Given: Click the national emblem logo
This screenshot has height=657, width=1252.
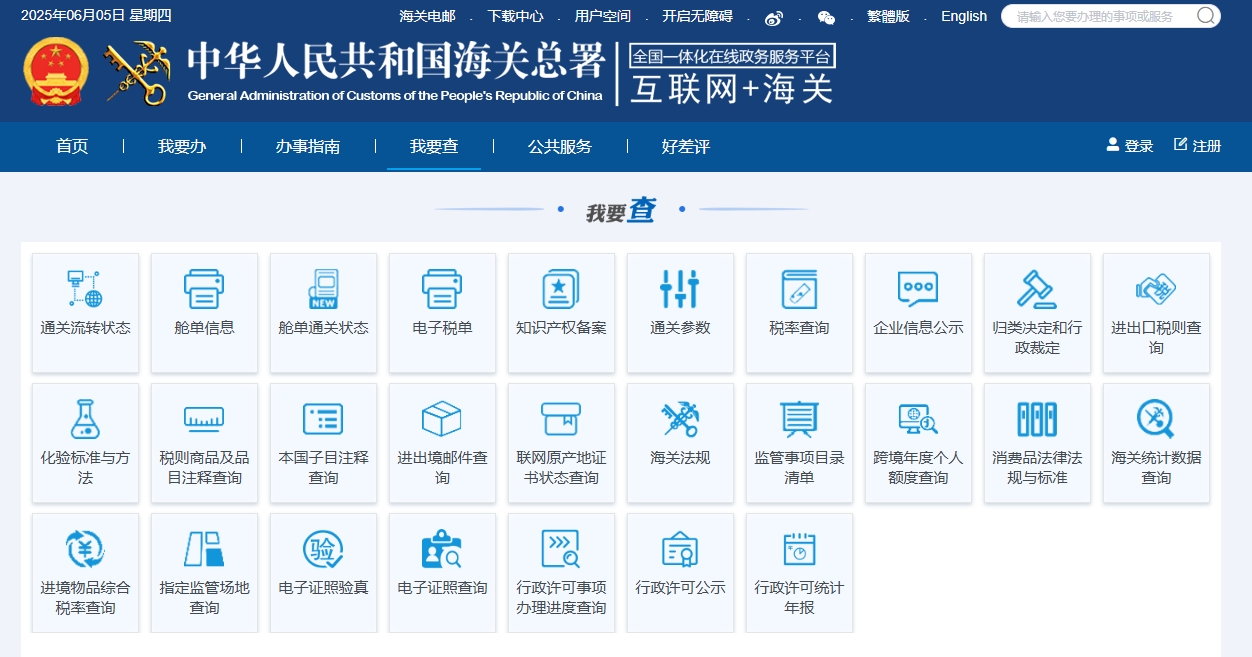Looking at the screenshot, I should [x=56, y=71].
